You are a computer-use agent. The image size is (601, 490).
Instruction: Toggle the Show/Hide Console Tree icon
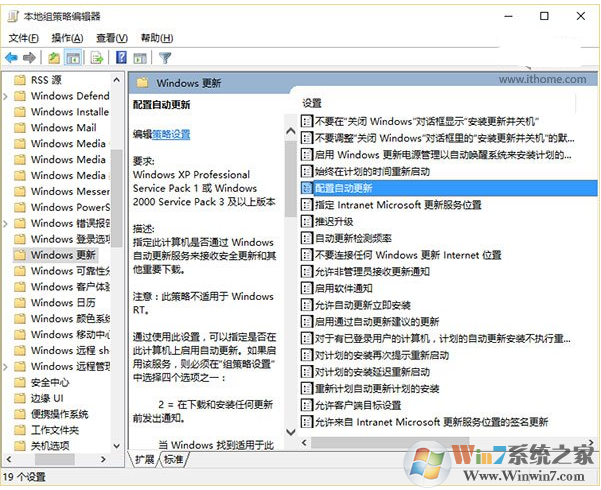(73, 58)
